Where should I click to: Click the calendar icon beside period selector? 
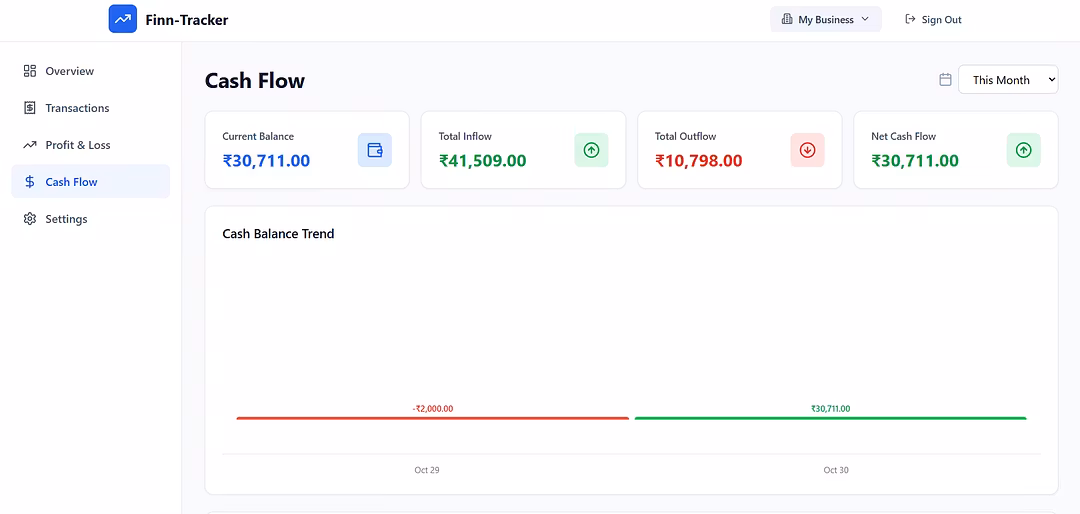945,80
